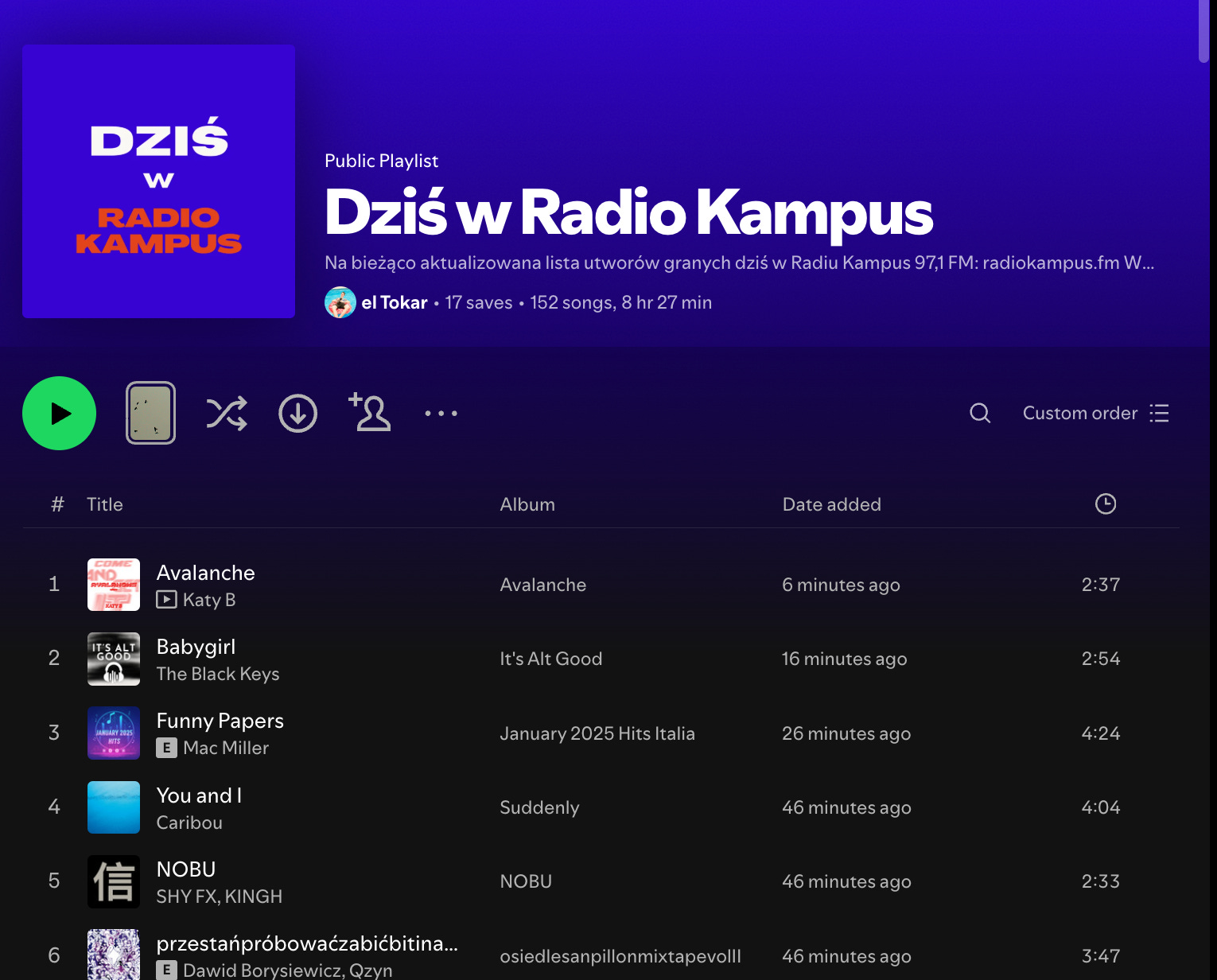The image size is (1217, 980).
Task: Click the 2:37 duration of Avalanche
Action: point(1101,585)
